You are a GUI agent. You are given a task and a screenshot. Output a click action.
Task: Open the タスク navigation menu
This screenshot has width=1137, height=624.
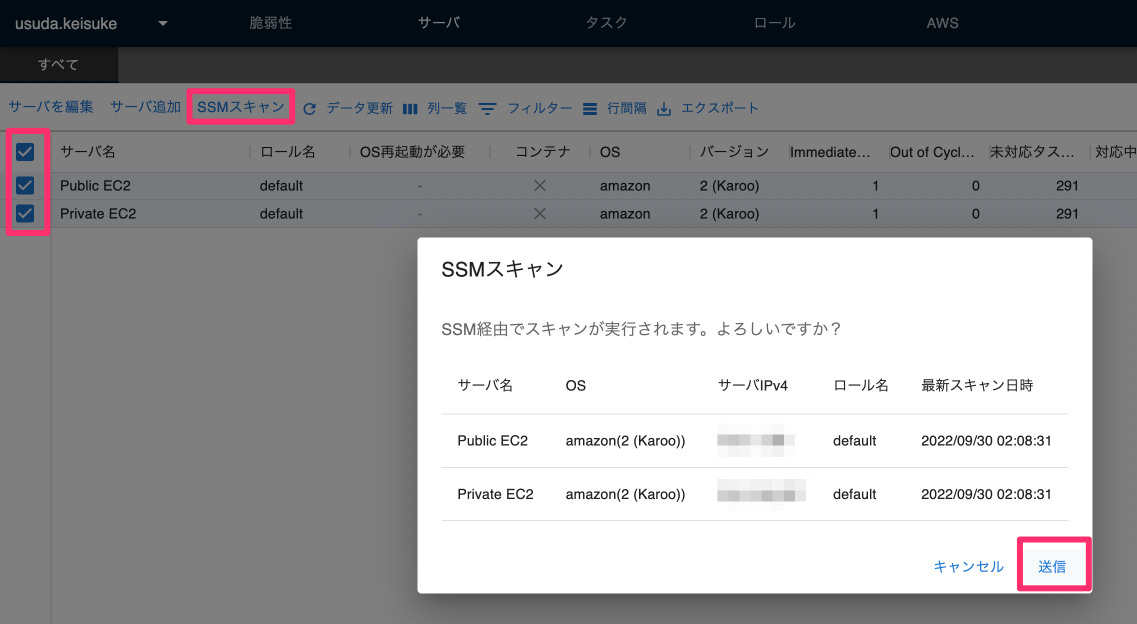point(605,20)
